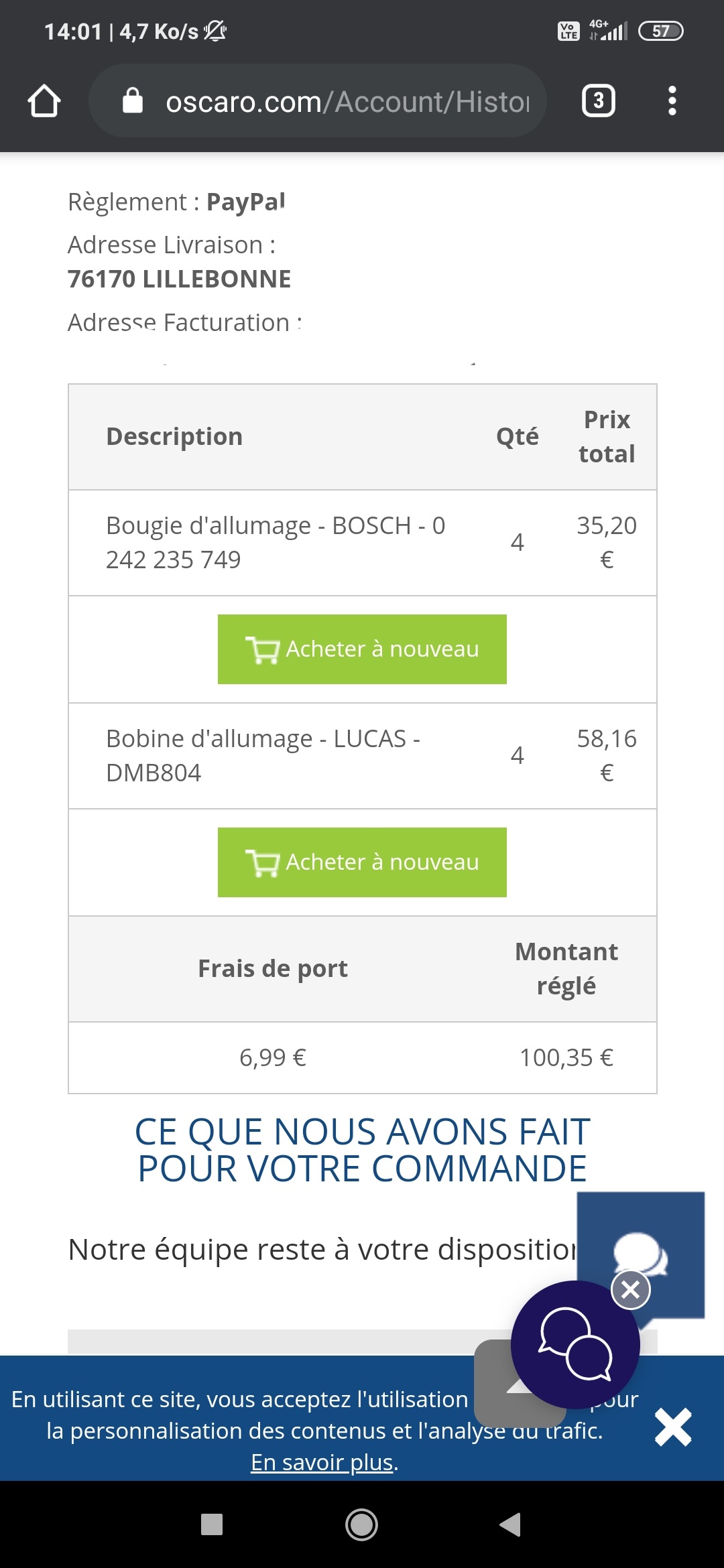Screen dimensions: 724x1568
Task: Tap the padlock site security icon
Action: 133,101
